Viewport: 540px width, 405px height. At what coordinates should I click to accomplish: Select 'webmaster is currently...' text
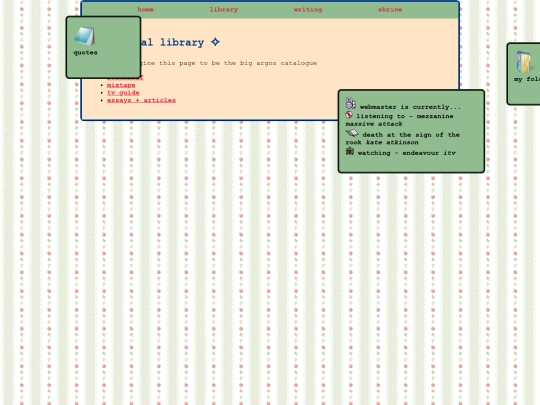point(410,107)
